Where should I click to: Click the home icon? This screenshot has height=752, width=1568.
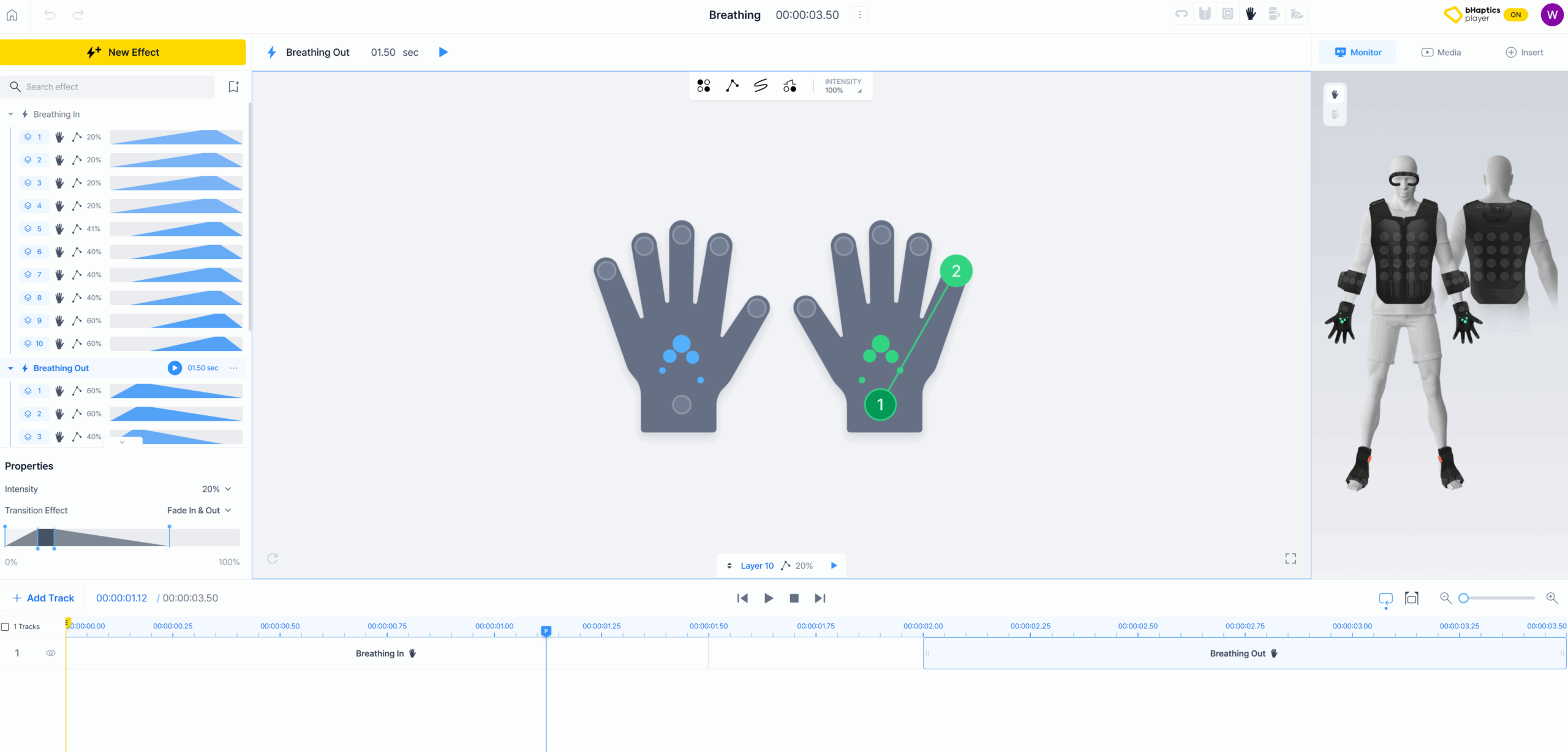(12, 15)
